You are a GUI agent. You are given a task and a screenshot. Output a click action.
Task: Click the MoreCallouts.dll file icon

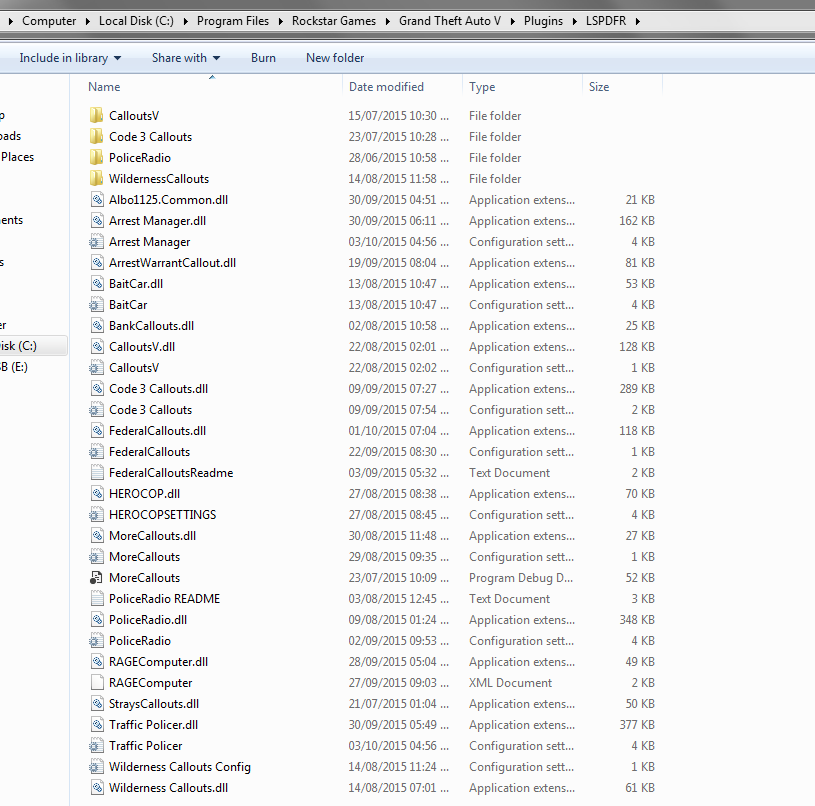click(x=97, y=536)
